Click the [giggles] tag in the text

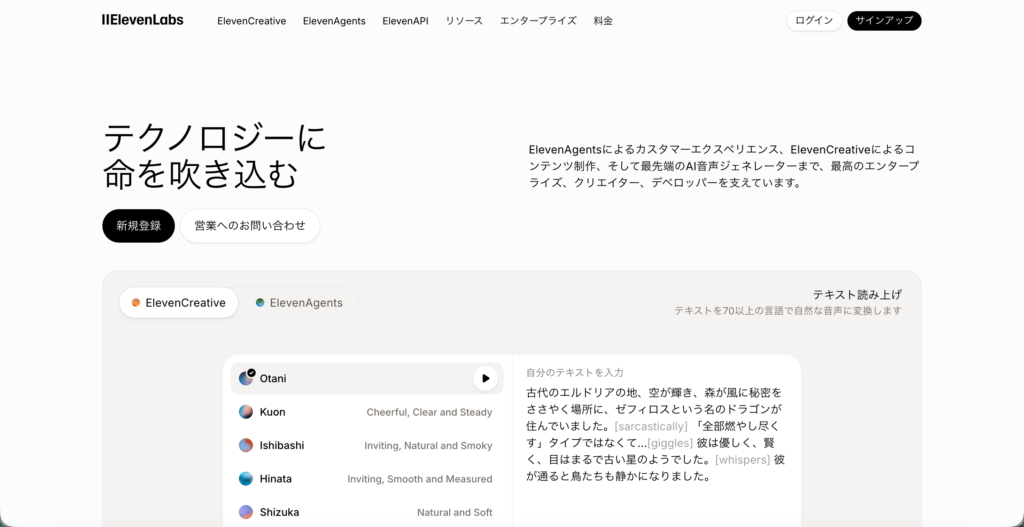(x=669, y=443)
